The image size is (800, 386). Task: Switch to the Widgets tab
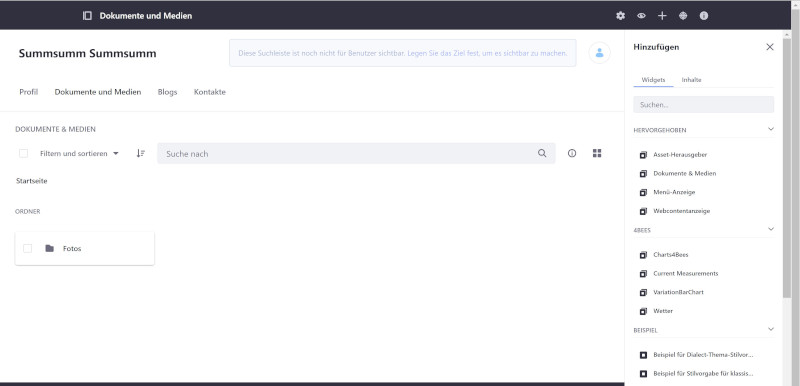point(653,80)
